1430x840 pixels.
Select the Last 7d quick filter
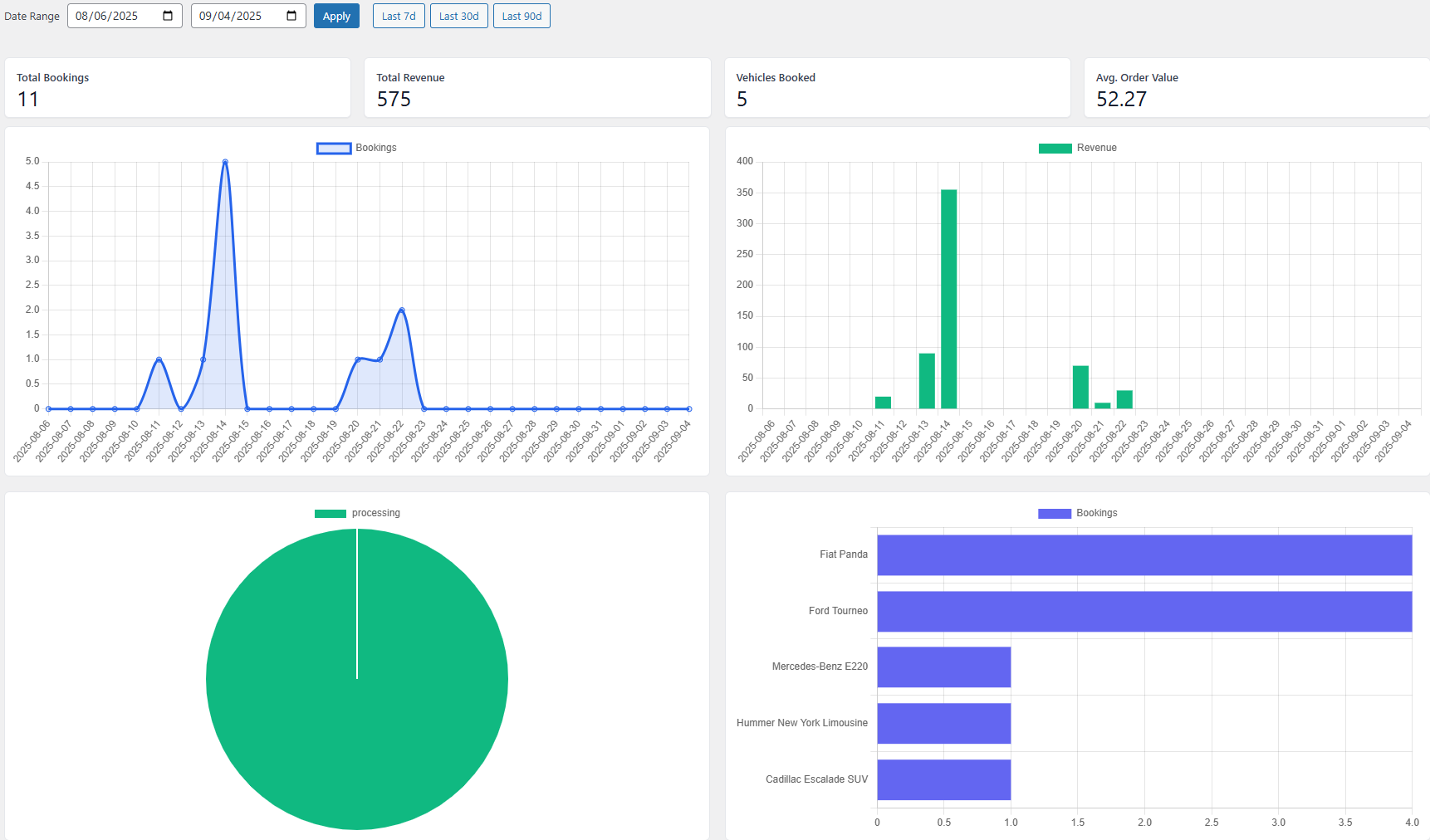399,16
